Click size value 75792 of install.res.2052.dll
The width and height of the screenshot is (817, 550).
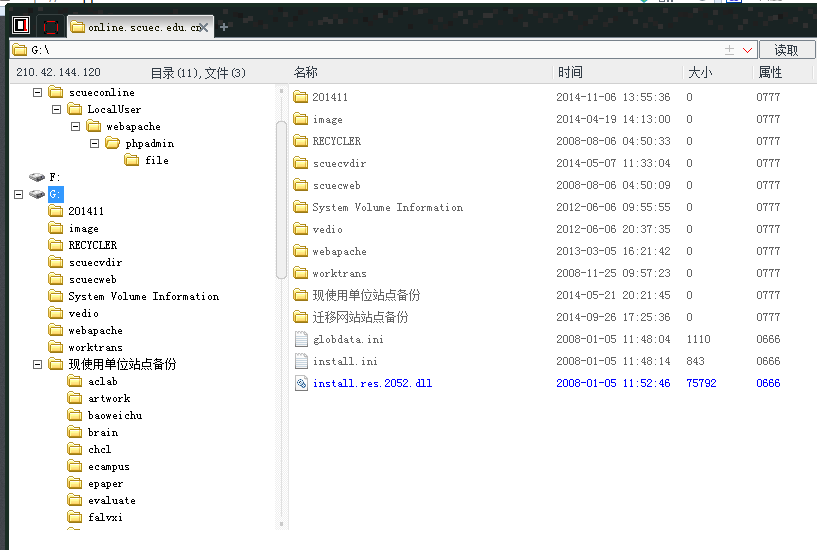pyautogui.click(x=701, y=383)
